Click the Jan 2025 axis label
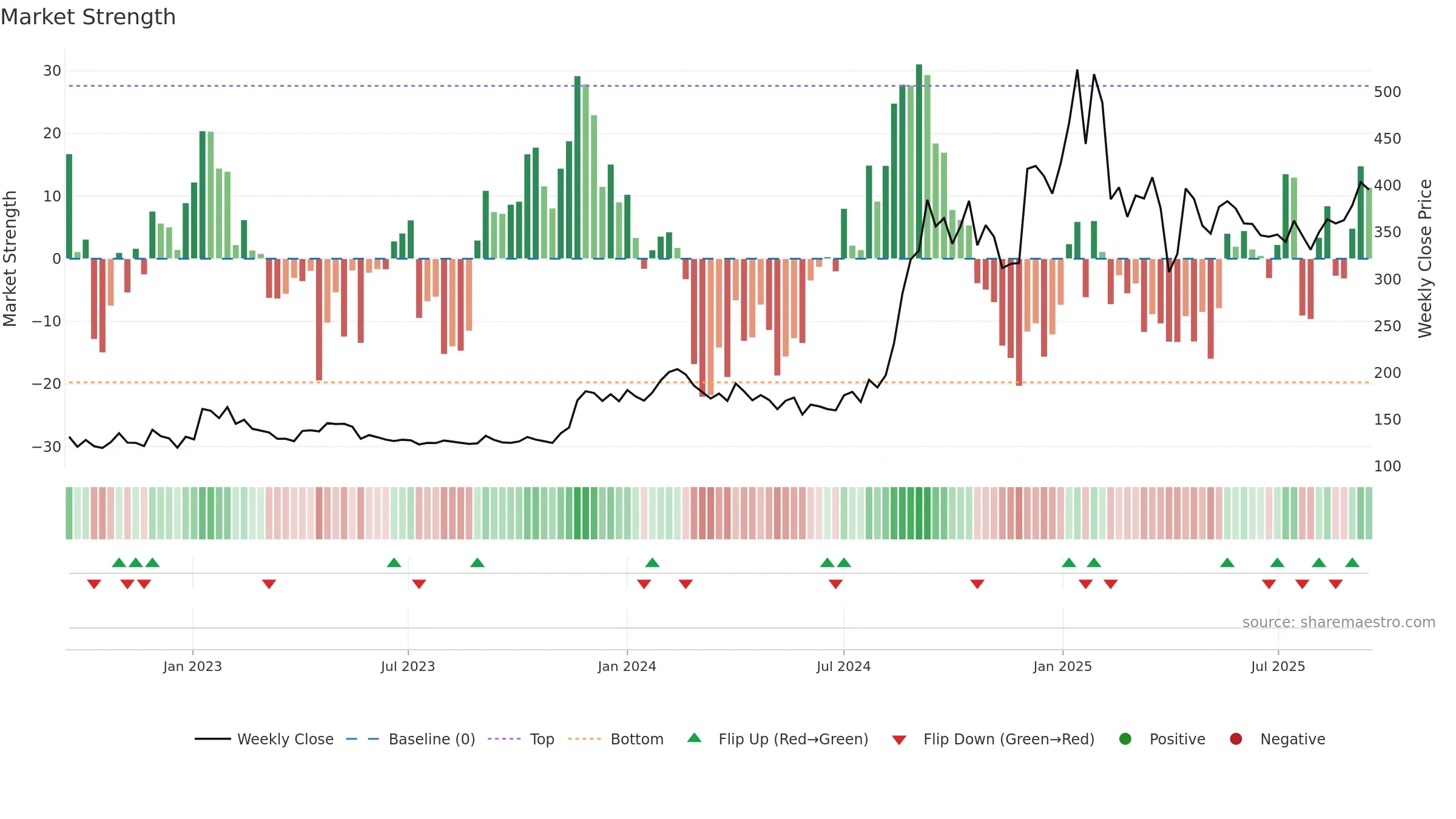This screenshot has height=819, width=1456. pyautogui.click(x=1062, y=666)
